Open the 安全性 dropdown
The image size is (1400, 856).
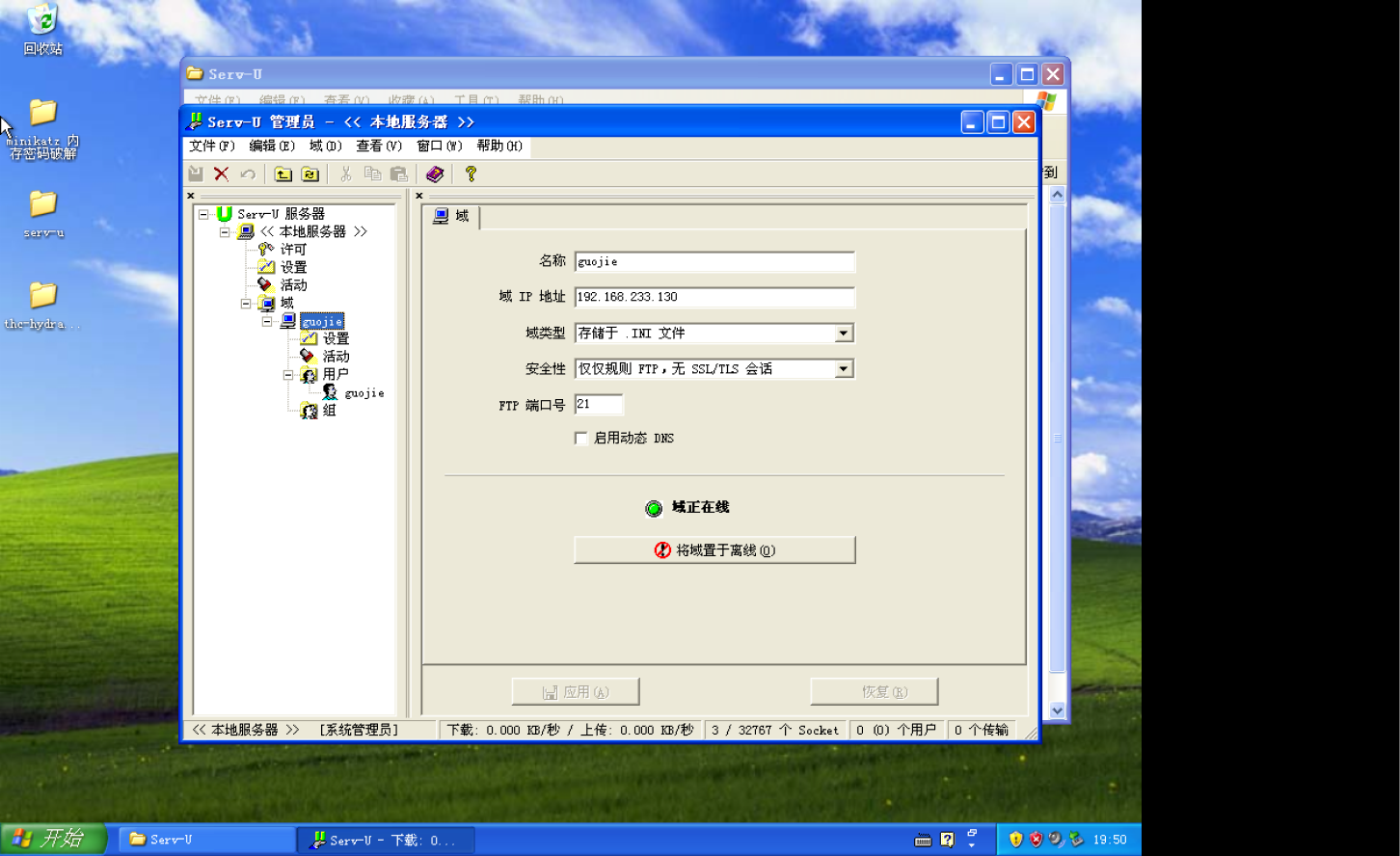pos(844,369)
